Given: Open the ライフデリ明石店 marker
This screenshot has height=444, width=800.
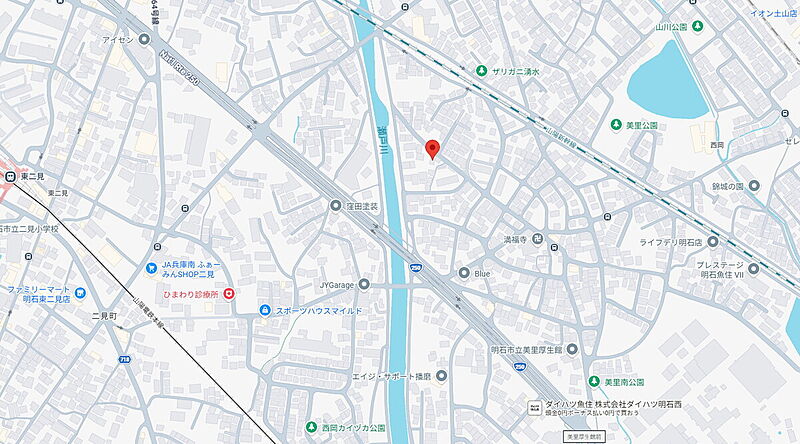Looking at the screenshot, I should (713, 242).
